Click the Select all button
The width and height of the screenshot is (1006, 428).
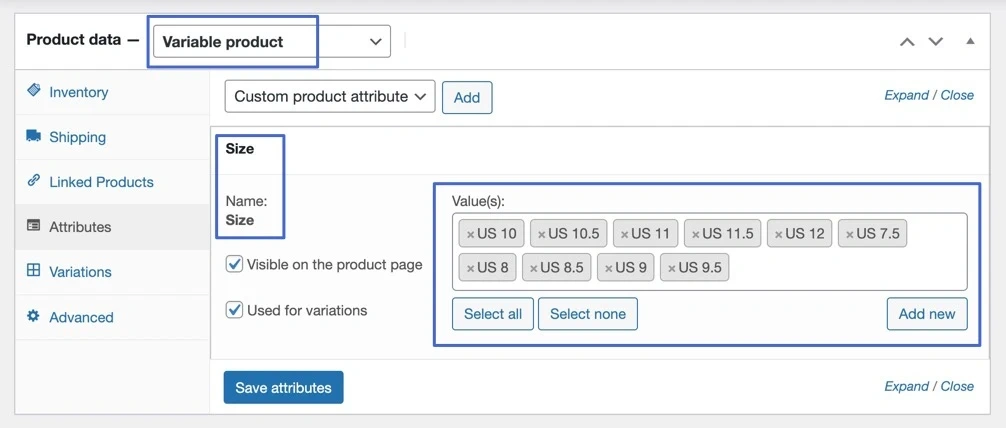click(x=492, y=314)
